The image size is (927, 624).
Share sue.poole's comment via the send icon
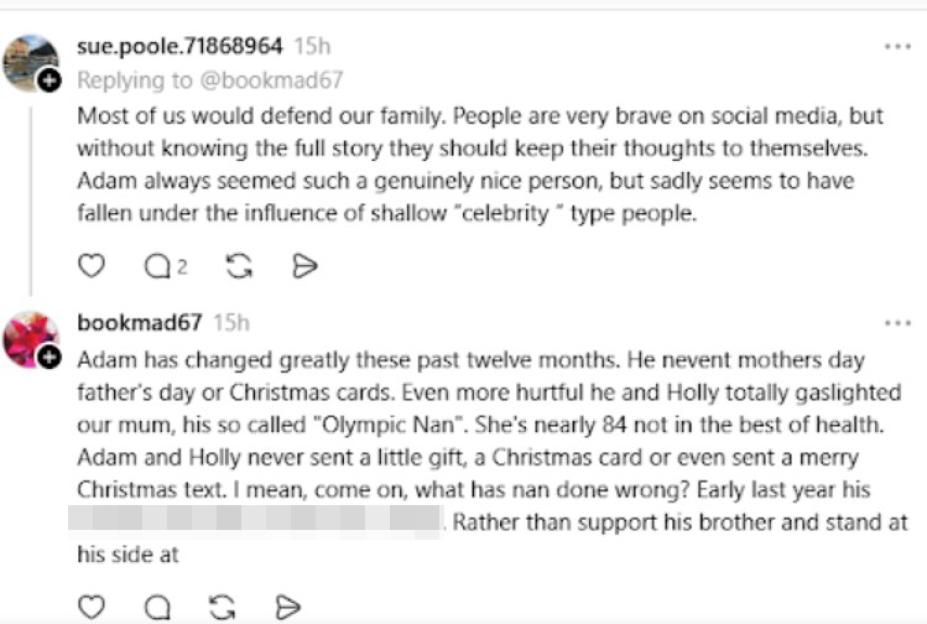[305, 265]
